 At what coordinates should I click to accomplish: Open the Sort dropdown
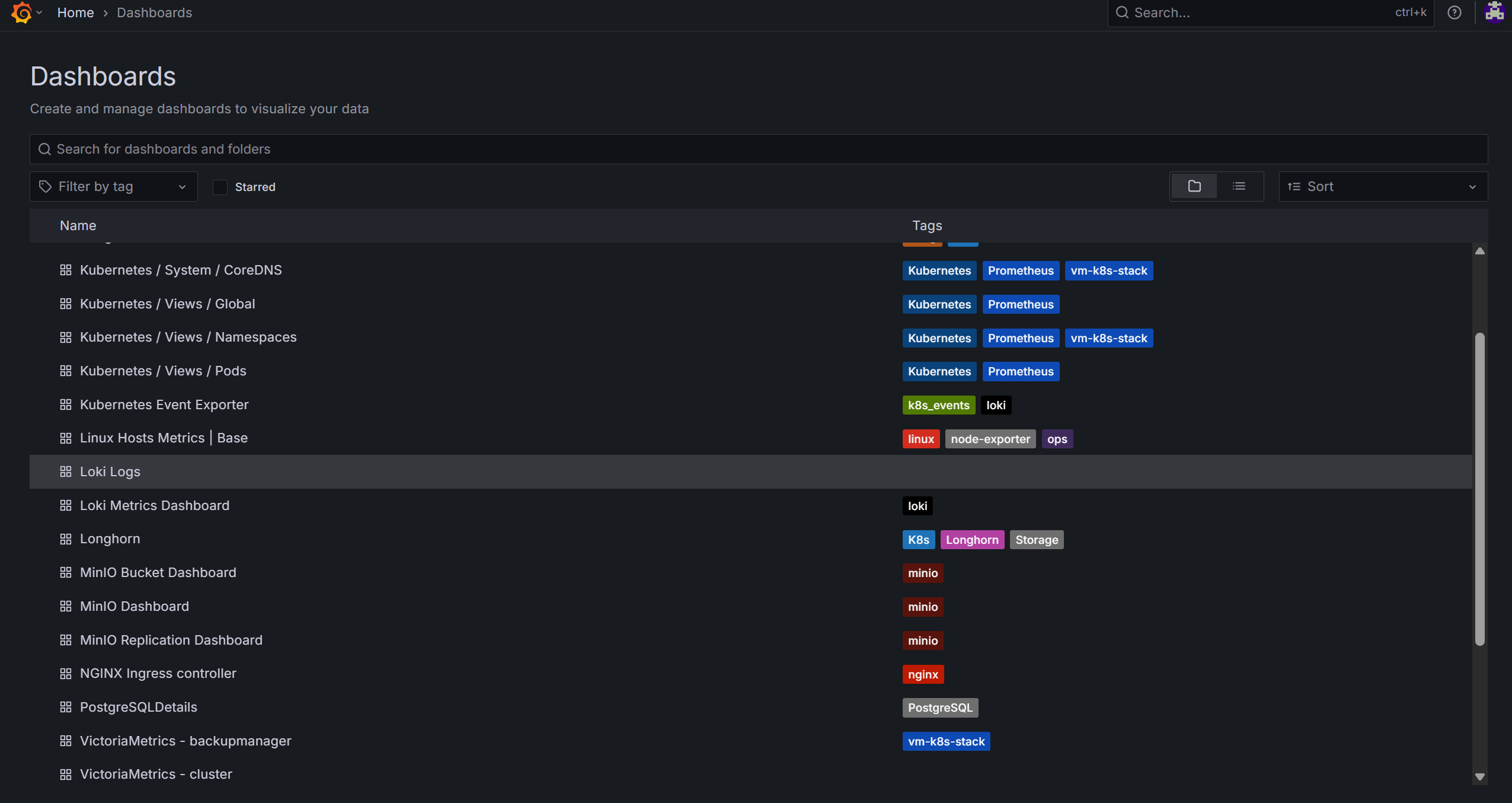point(1383,186)
